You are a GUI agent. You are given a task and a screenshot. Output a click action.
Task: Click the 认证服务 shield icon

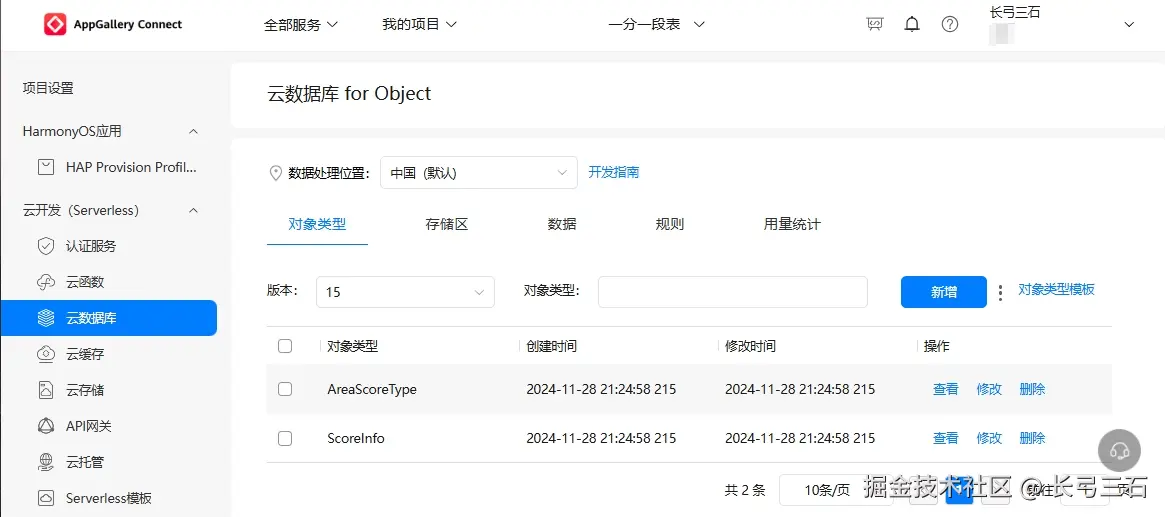pyautogui.click(x=46, y=246)
